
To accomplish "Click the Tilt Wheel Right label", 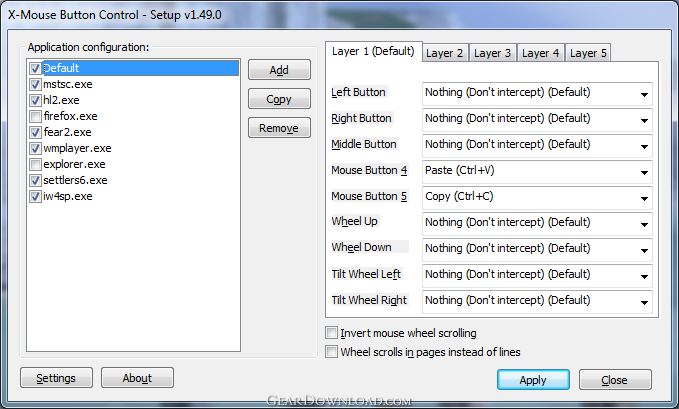I will tap(369, 300).
